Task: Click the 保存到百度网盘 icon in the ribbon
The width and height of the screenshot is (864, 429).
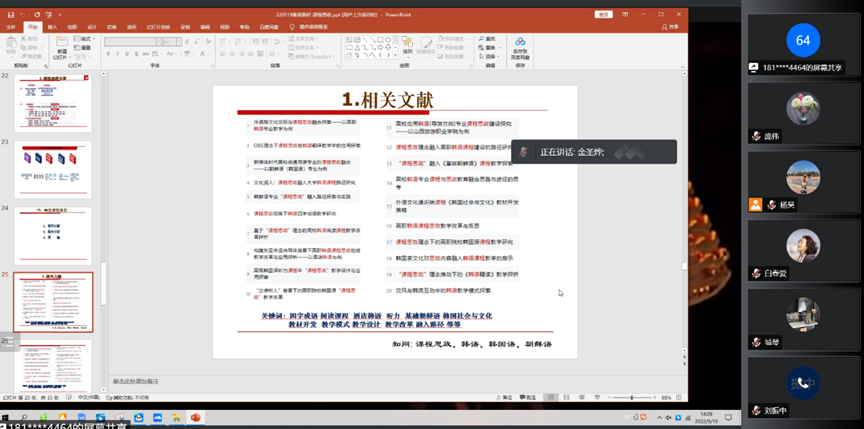Action: point(520,47)
